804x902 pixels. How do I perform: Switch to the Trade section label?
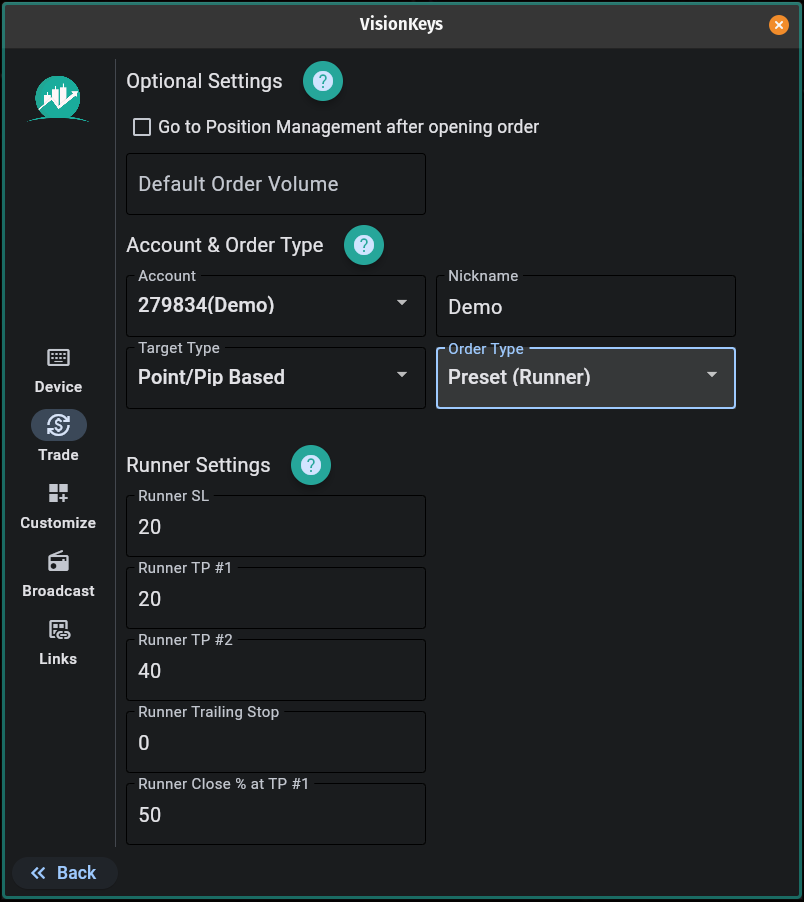click(58, 454)
